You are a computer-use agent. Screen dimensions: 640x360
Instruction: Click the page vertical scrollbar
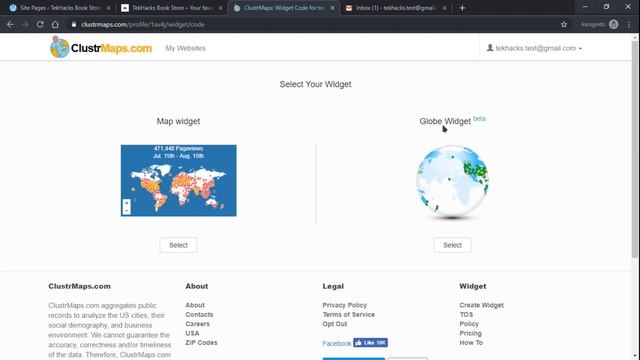tap(635, 149)
